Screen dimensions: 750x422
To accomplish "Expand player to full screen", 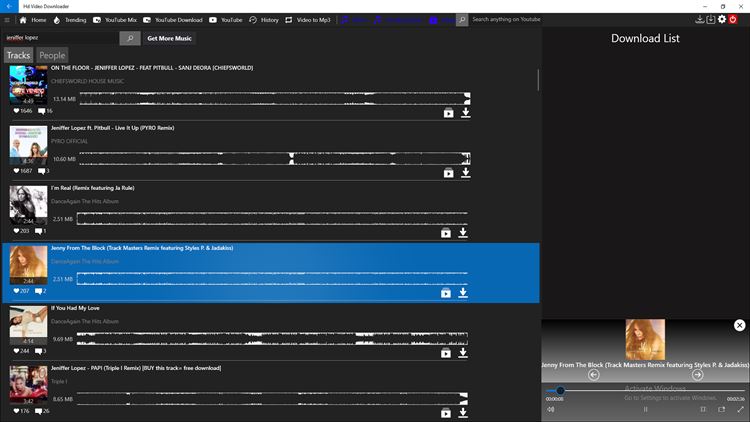I will pos(740,410).
